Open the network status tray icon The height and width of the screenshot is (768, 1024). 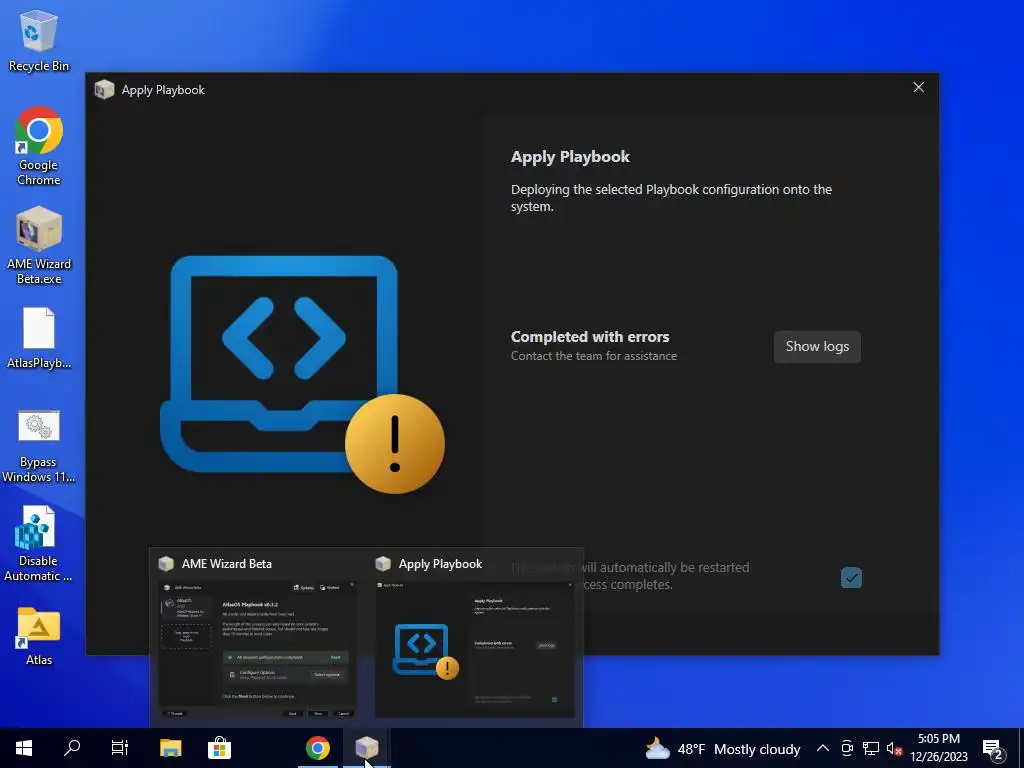871,748
